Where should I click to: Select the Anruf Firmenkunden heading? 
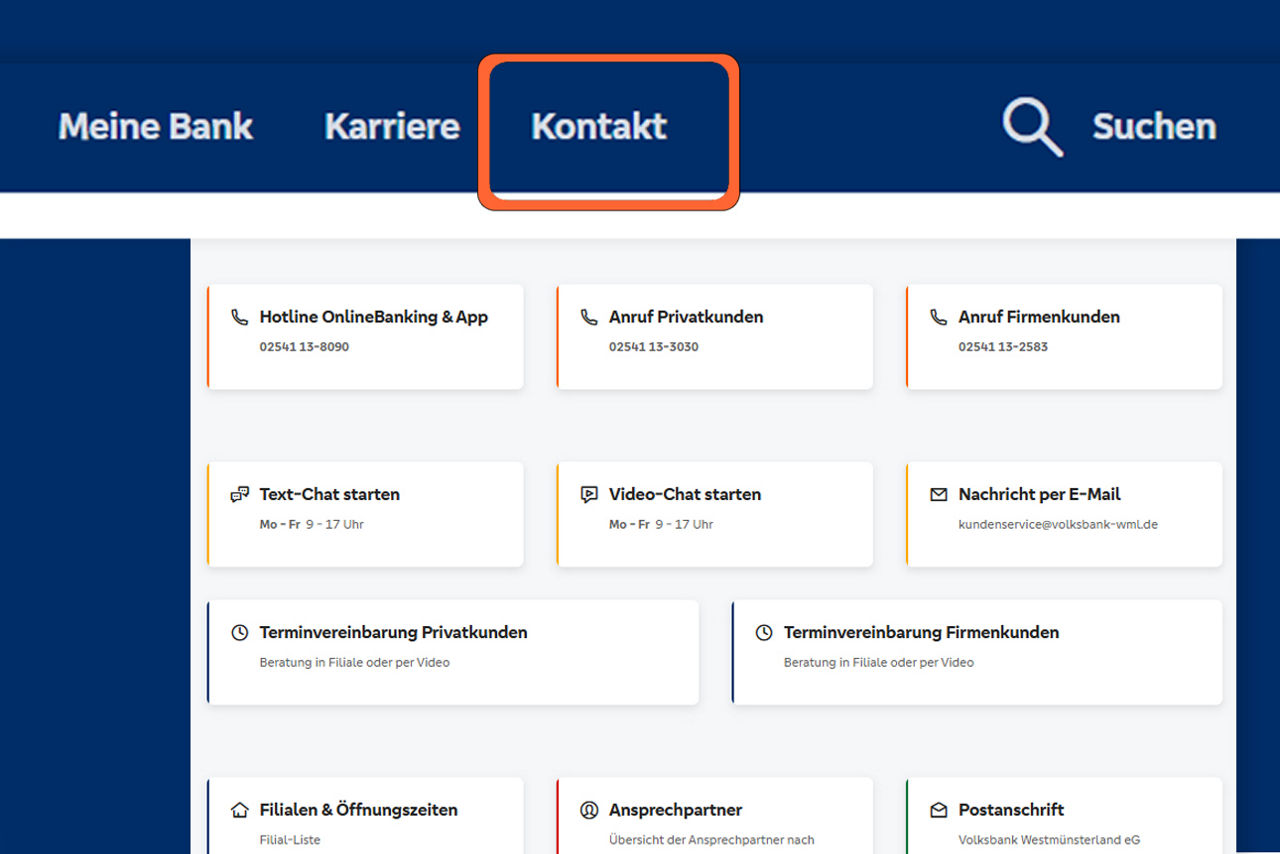click(x=1039, y=317)
